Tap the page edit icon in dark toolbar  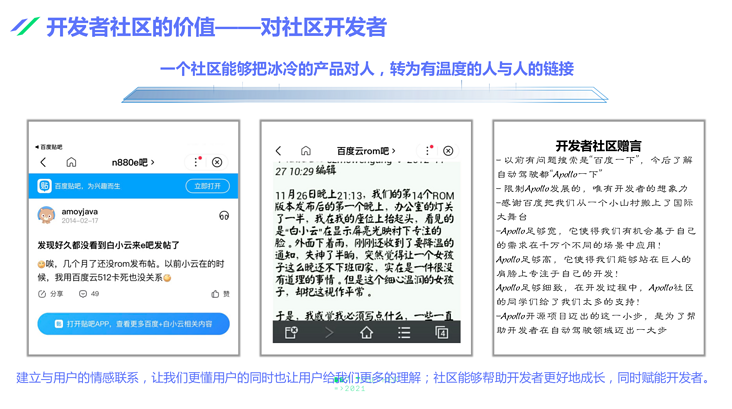tap(291, 332)
